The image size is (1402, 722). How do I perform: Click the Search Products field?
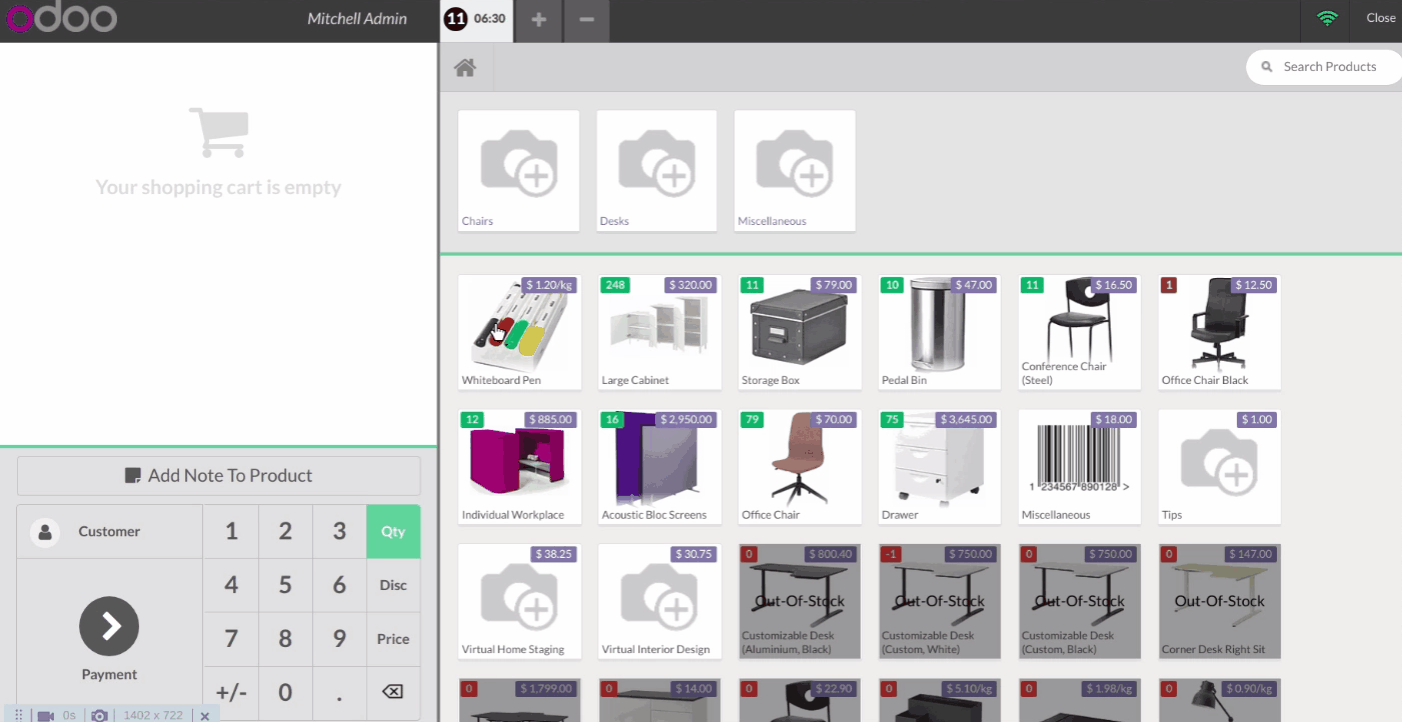point(1329,67)
